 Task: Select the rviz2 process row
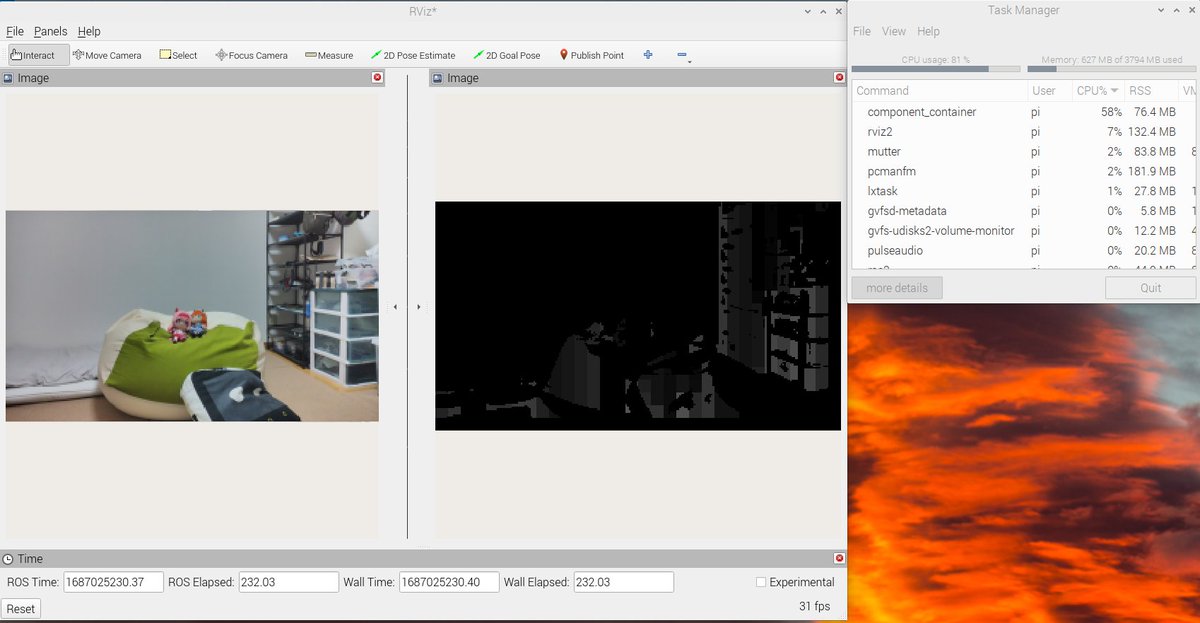tap(1024, 132)
